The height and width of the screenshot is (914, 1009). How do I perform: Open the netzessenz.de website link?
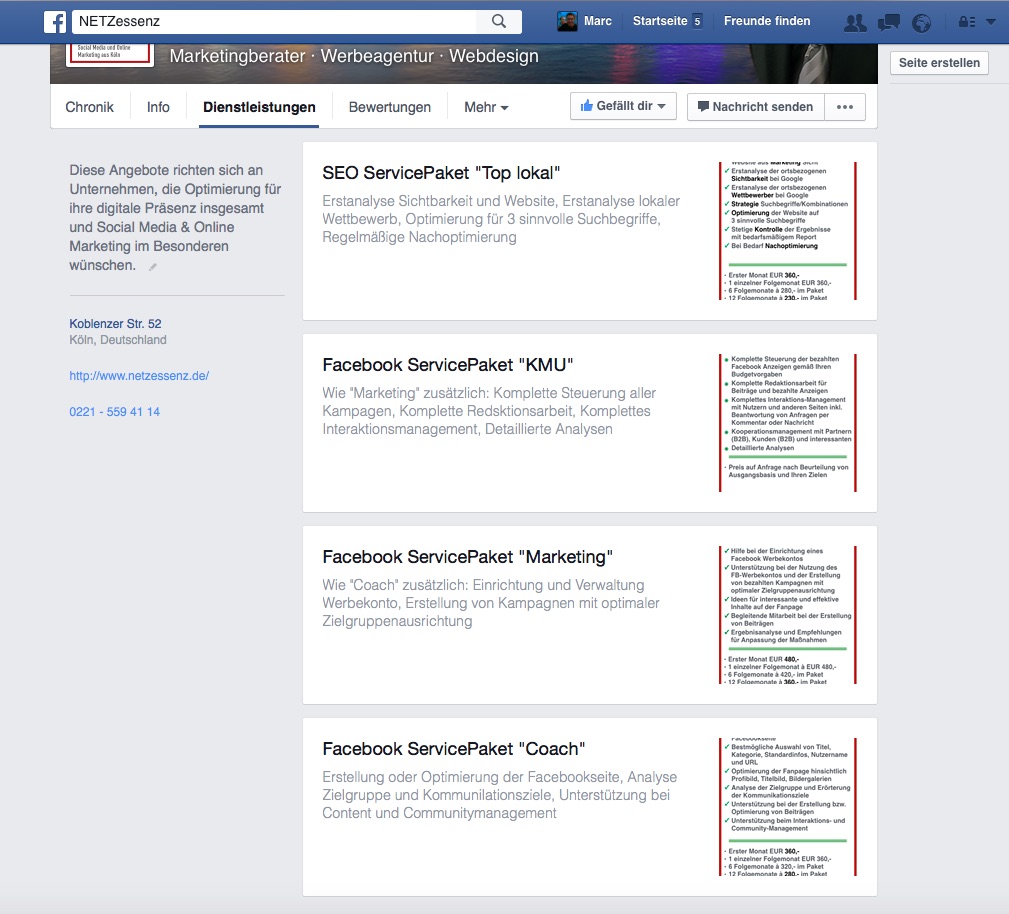(x=139, y=376)
